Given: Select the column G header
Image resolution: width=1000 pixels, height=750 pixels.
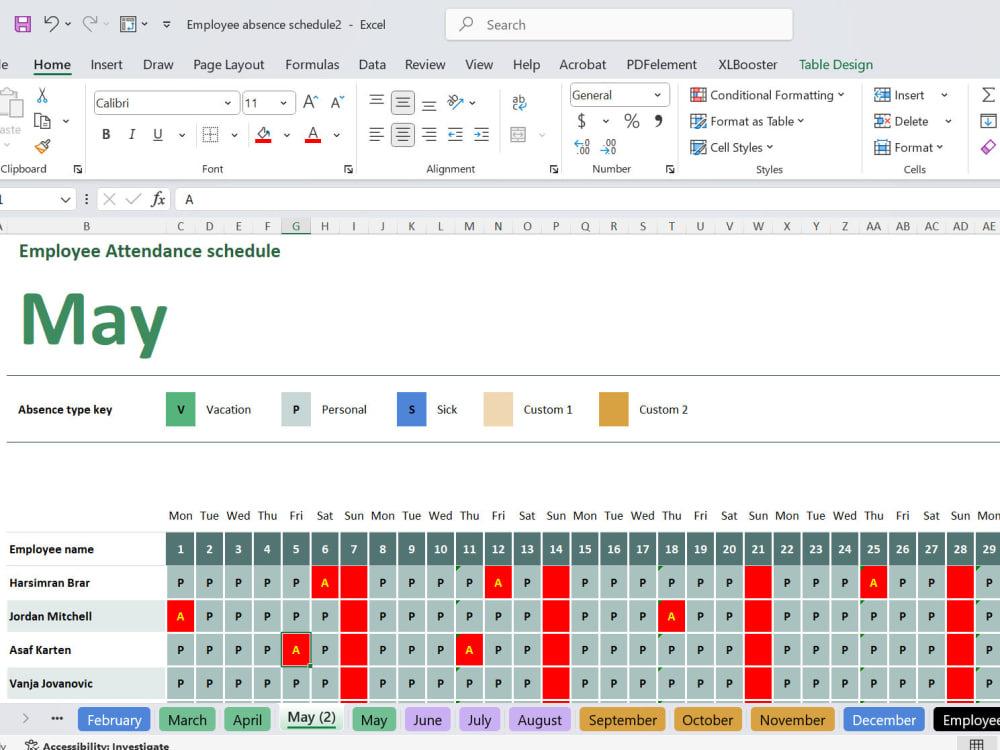Looking at the screenshot, I should tap(296, 226).
